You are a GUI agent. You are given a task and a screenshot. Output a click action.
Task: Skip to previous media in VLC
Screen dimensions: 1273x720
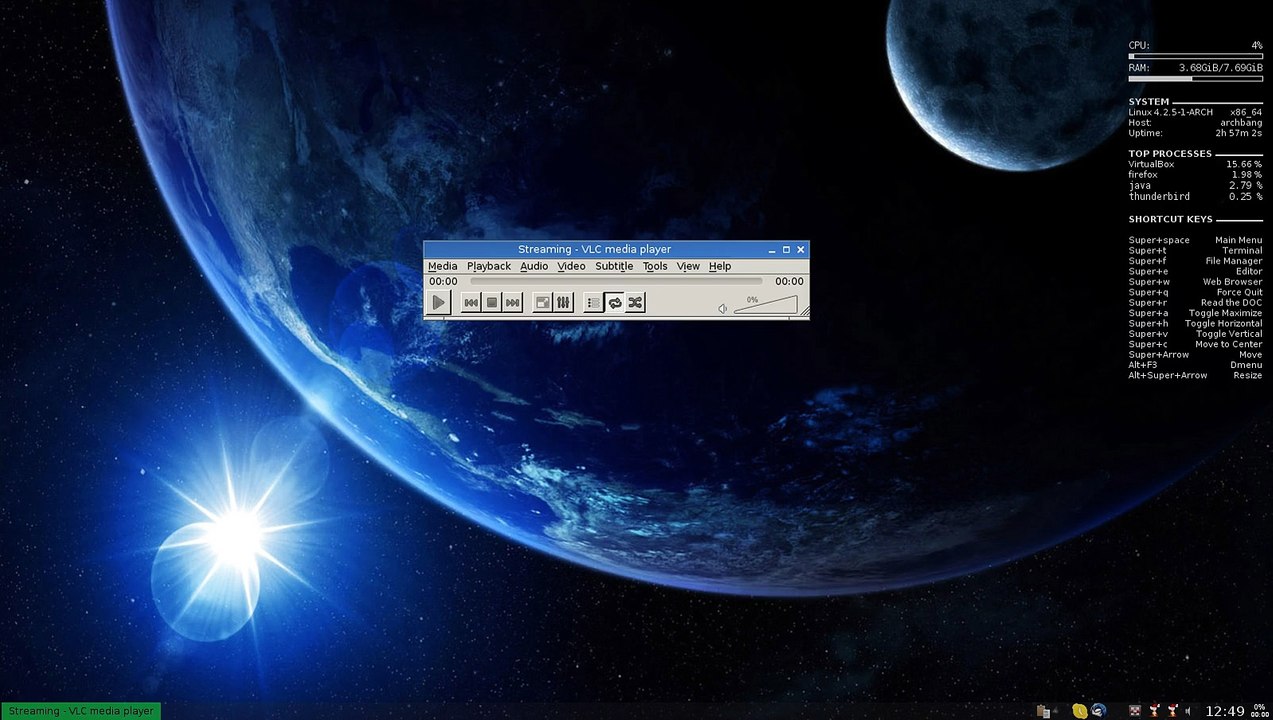tap(471, 302)
